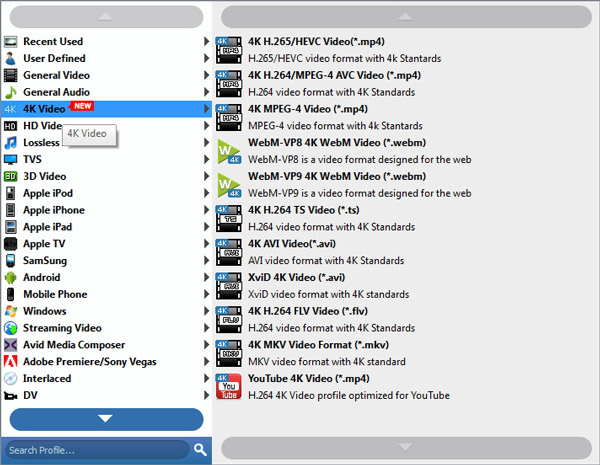Click the 4K MPEG-4 Video format icon
Screen dimensions: 600x465
pos(228,117)
